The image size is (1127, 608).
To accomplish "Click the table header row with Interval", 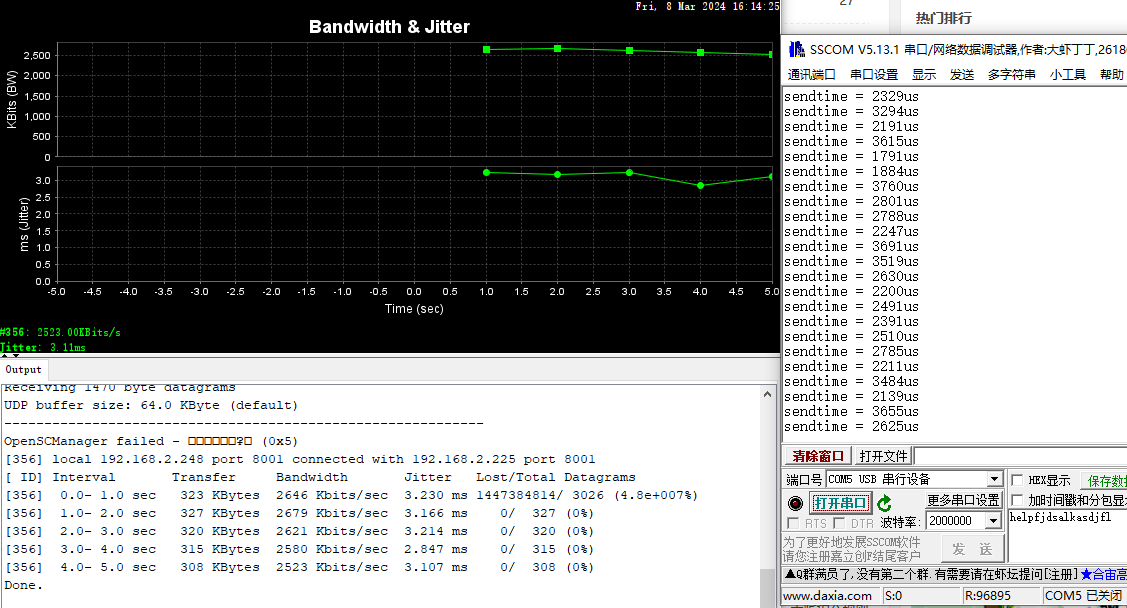I will point(320,477).
